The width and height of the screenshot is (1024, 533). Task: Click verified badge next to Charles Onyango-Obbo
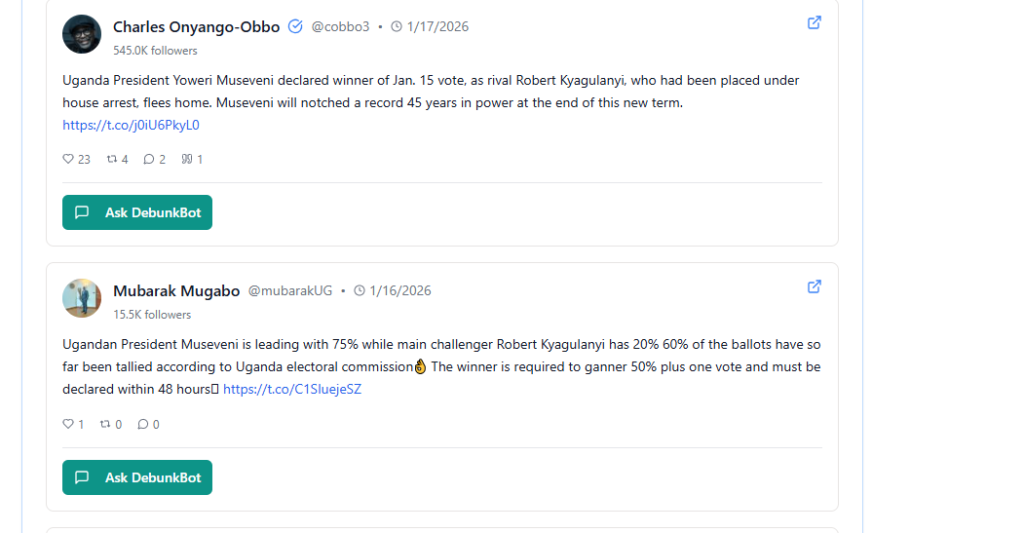pyautogui.click(x=295, y=27)
